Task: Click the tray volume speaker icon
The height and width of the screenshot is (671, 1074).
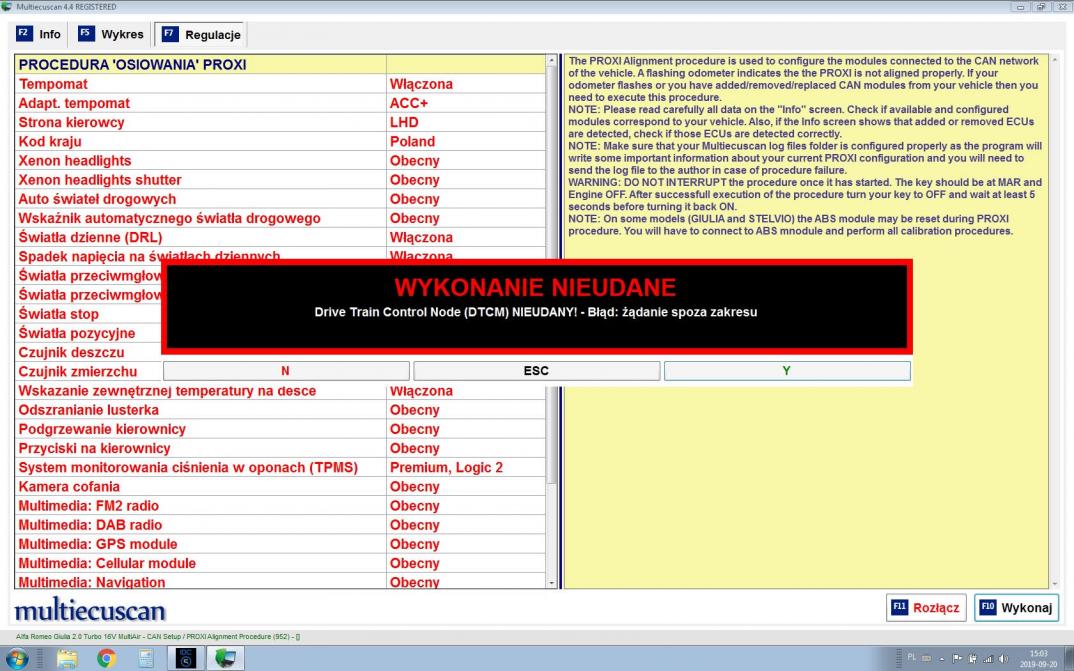Action: [1003, 658]
